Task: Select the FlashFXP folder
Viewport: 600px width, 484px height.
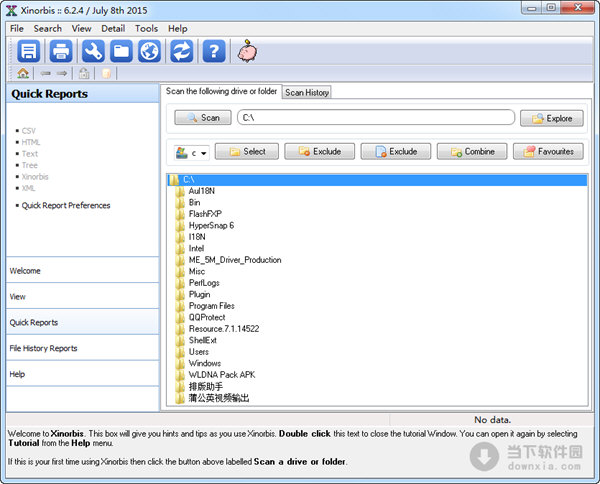Action: pyautogui.click(x=205, y=214)
